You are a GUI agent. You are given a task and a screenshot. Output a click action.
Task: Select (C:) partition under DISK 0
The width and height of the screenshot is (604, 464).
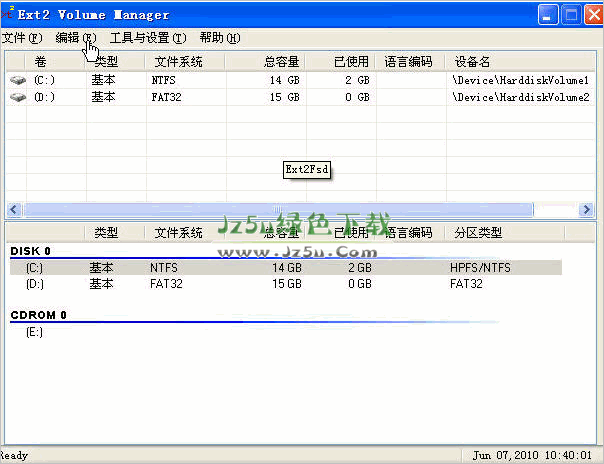(286, 268)
